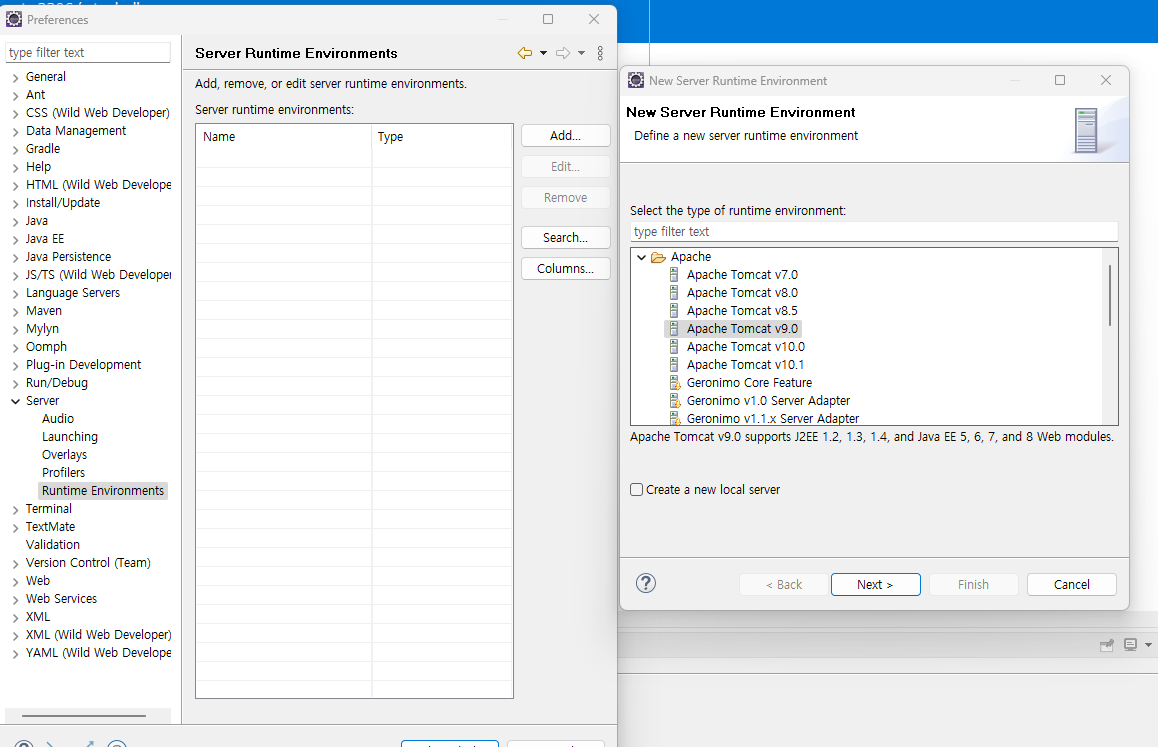1158x747 pixels.
Task: Click the Preferences tree horizontal scrollbar
Action: [83, 715]
